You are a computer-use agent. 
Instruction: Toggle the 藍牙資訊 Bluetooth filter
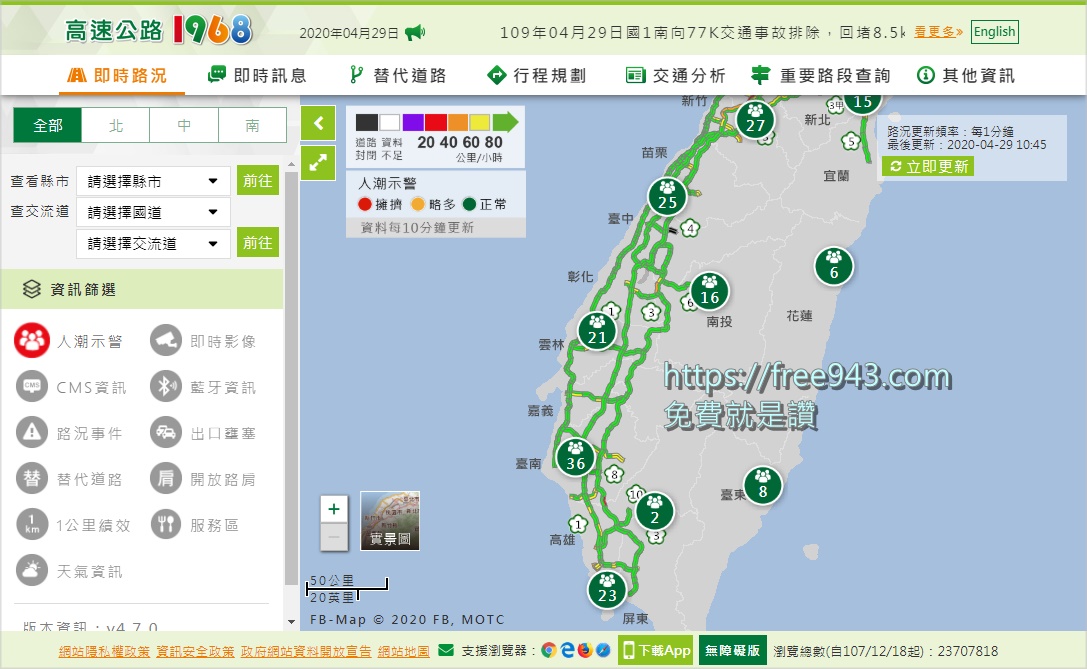click(x=165, y=386)
